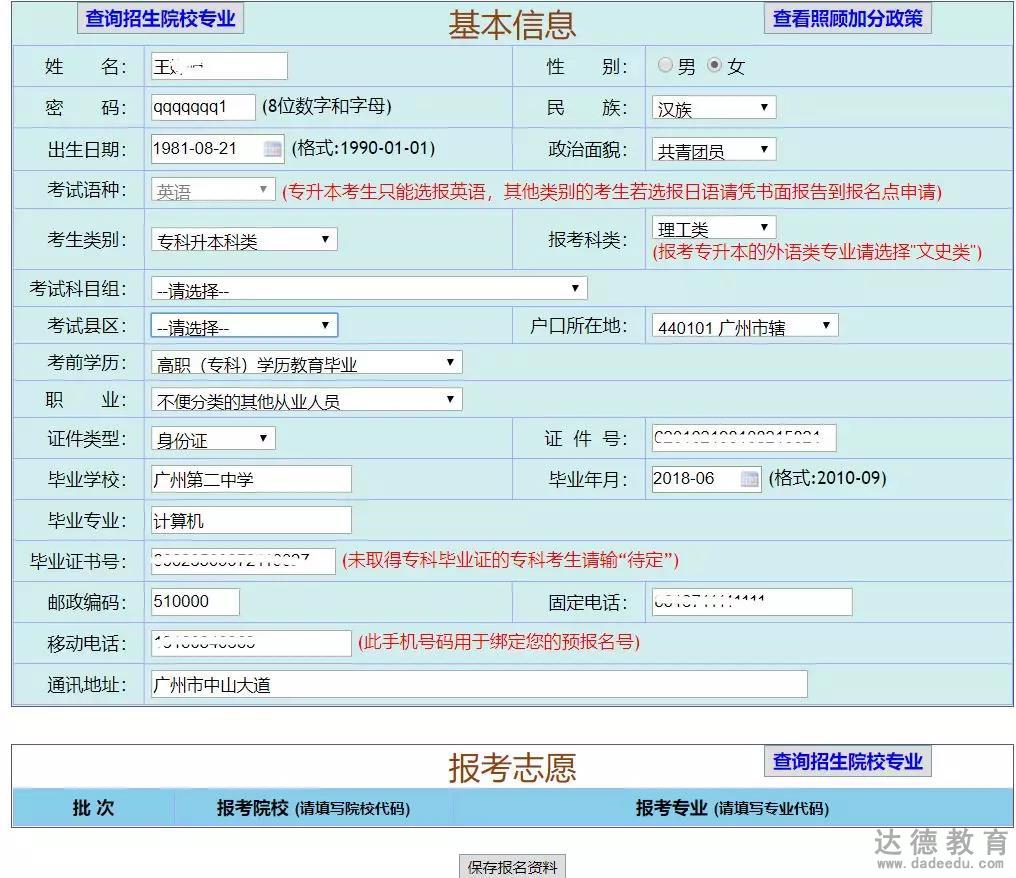Expand the 职业 dropdown
The image size is (1016, 878).
click(x=306, y=400)
